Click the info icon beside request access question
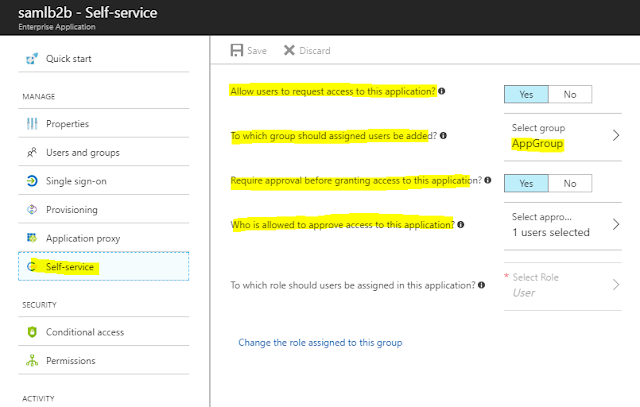640x407 pixels. point(442,91)
